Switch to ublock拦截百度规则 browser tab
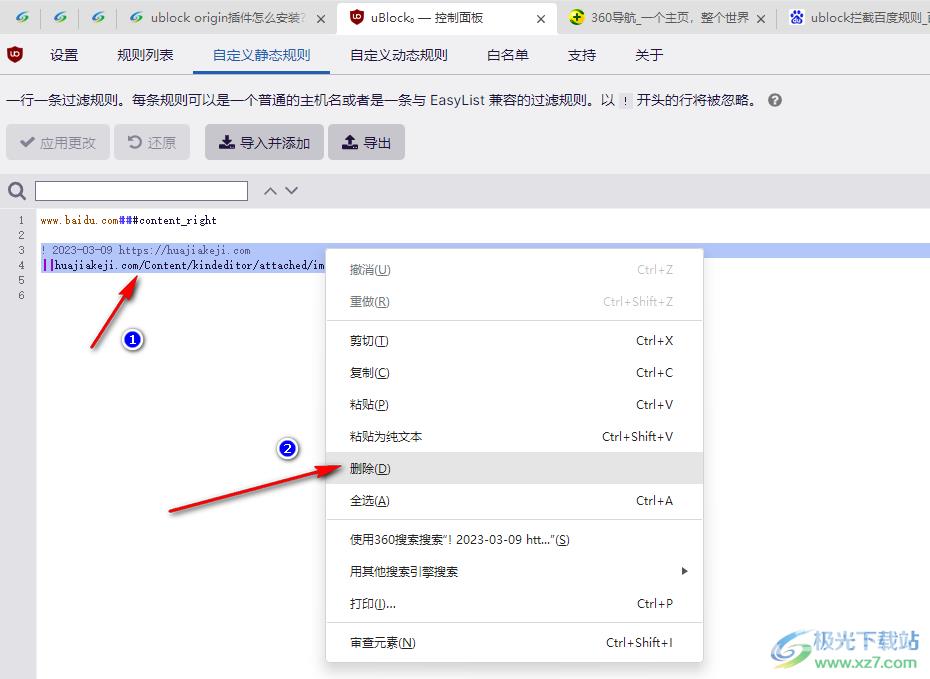The image size is (930, 679). click(x=858, y=18)
